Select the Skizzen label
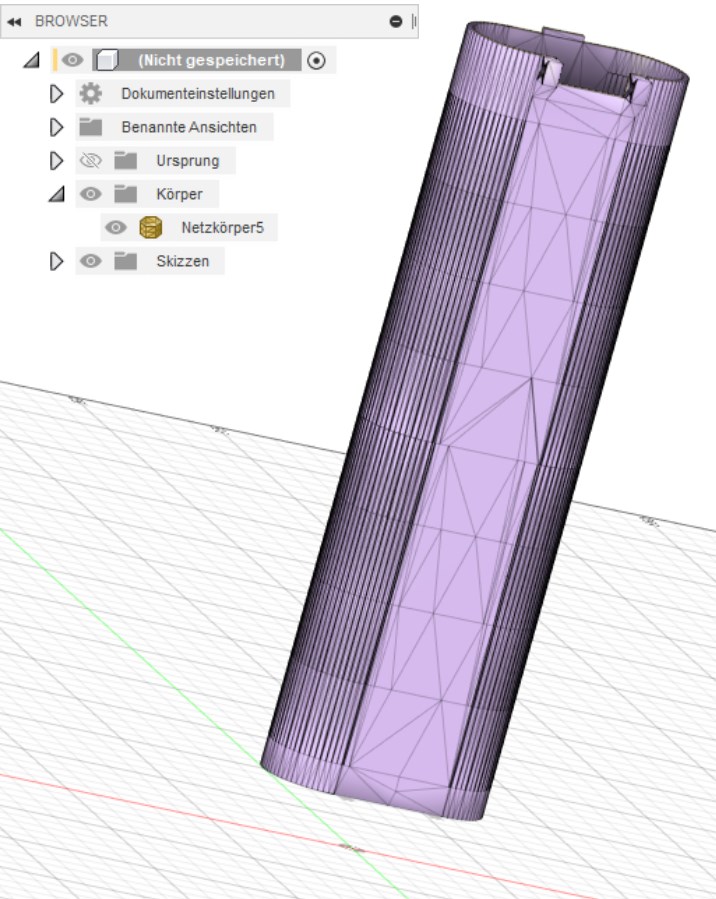The image size is (716, 899). [182, 261]
